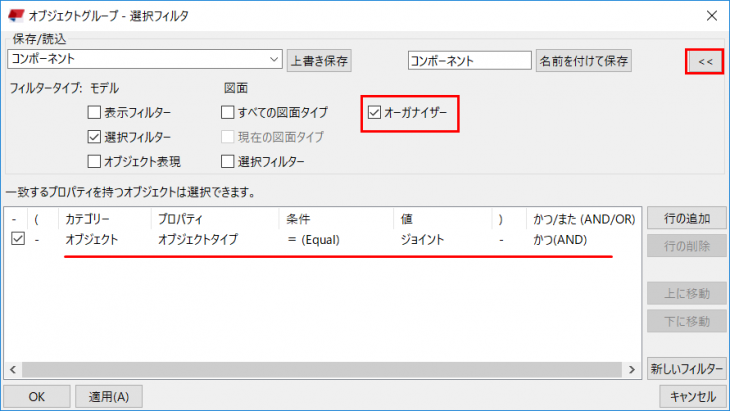Viewport: 730px width, 411px height.
Task: Click the opening parenthesis cell in row
Action: pyautogui.click(x=37, y=240)
